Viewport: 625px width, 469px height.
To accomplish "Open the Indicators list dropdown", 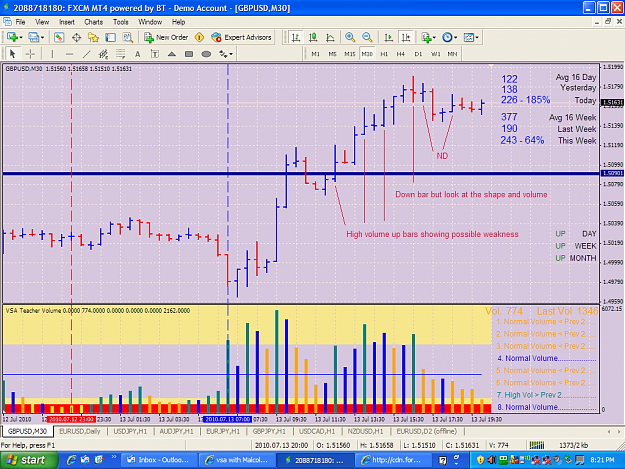I will pos(428,37).
